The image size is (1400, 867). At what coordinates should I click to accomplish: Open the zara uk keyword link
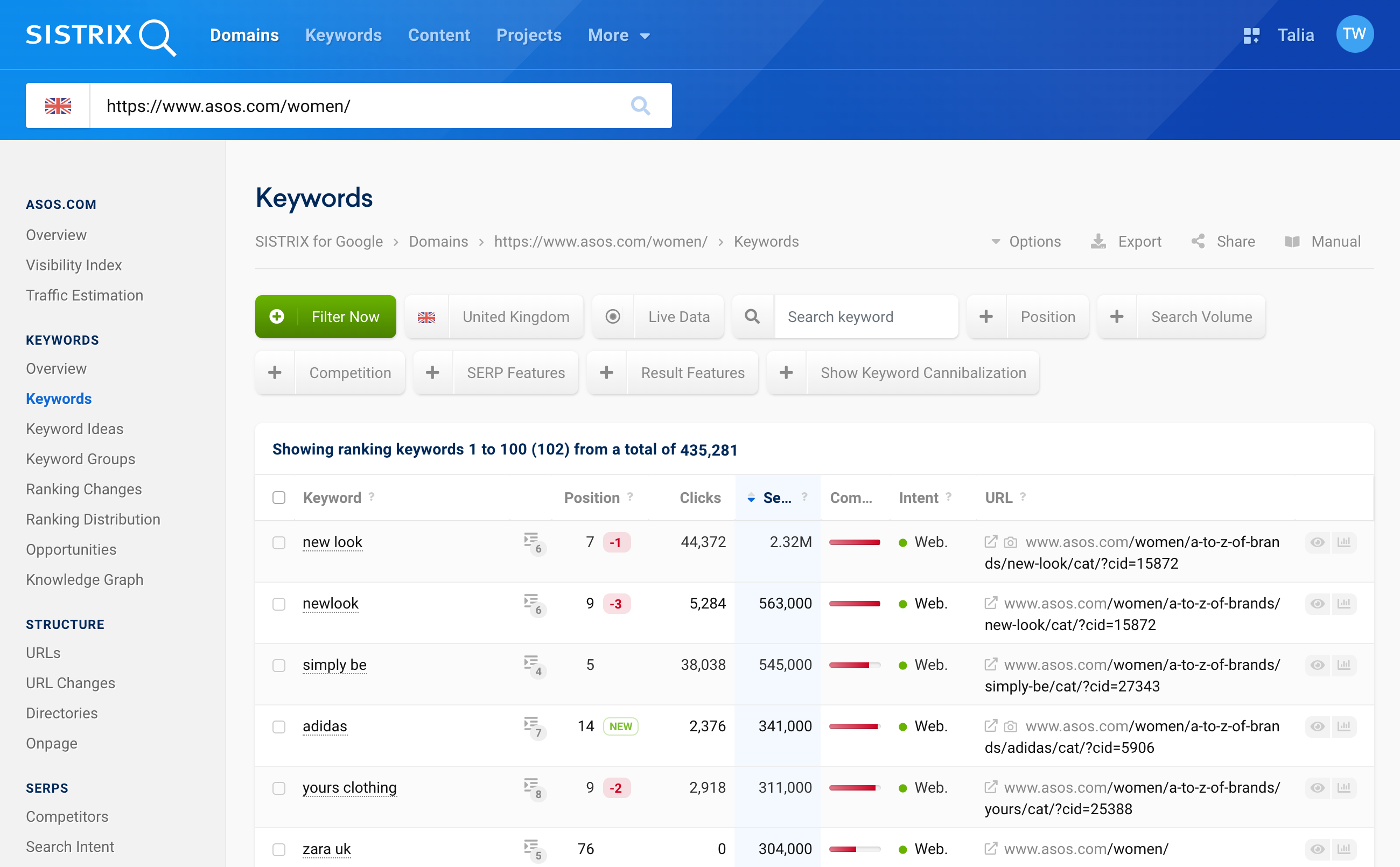tap(326, 849)
